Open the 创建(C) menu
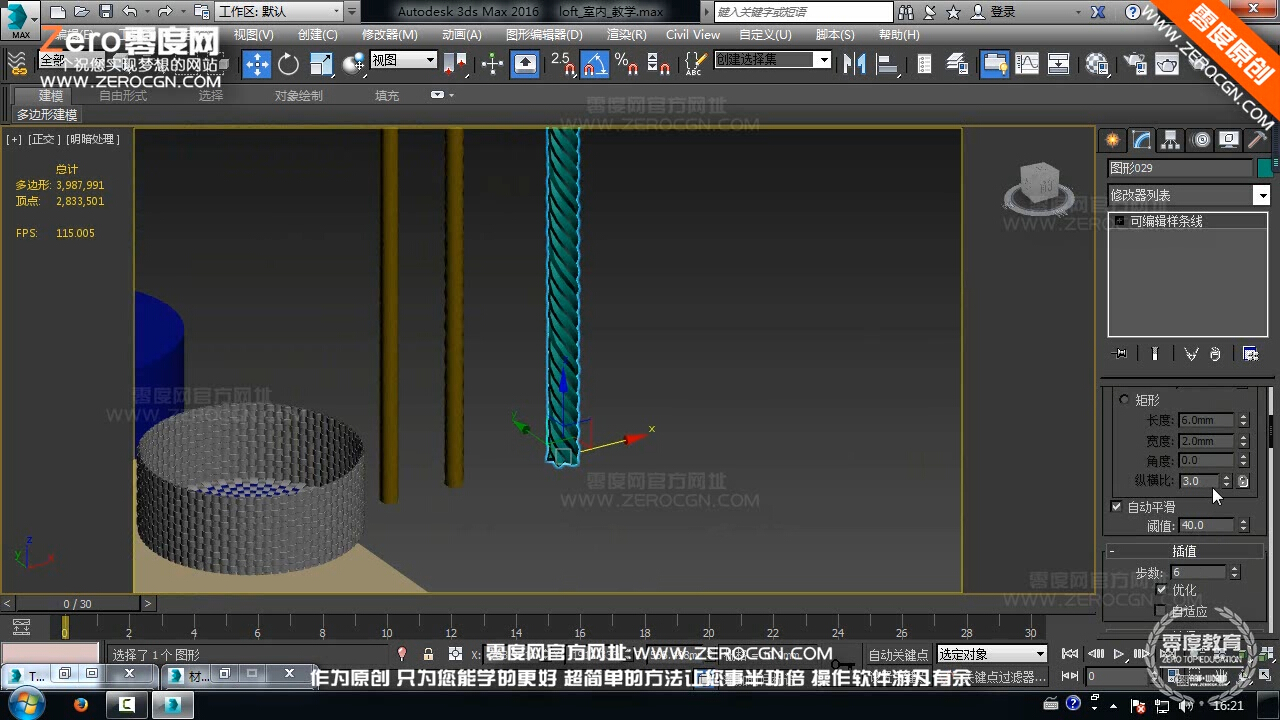 point(317,34)
